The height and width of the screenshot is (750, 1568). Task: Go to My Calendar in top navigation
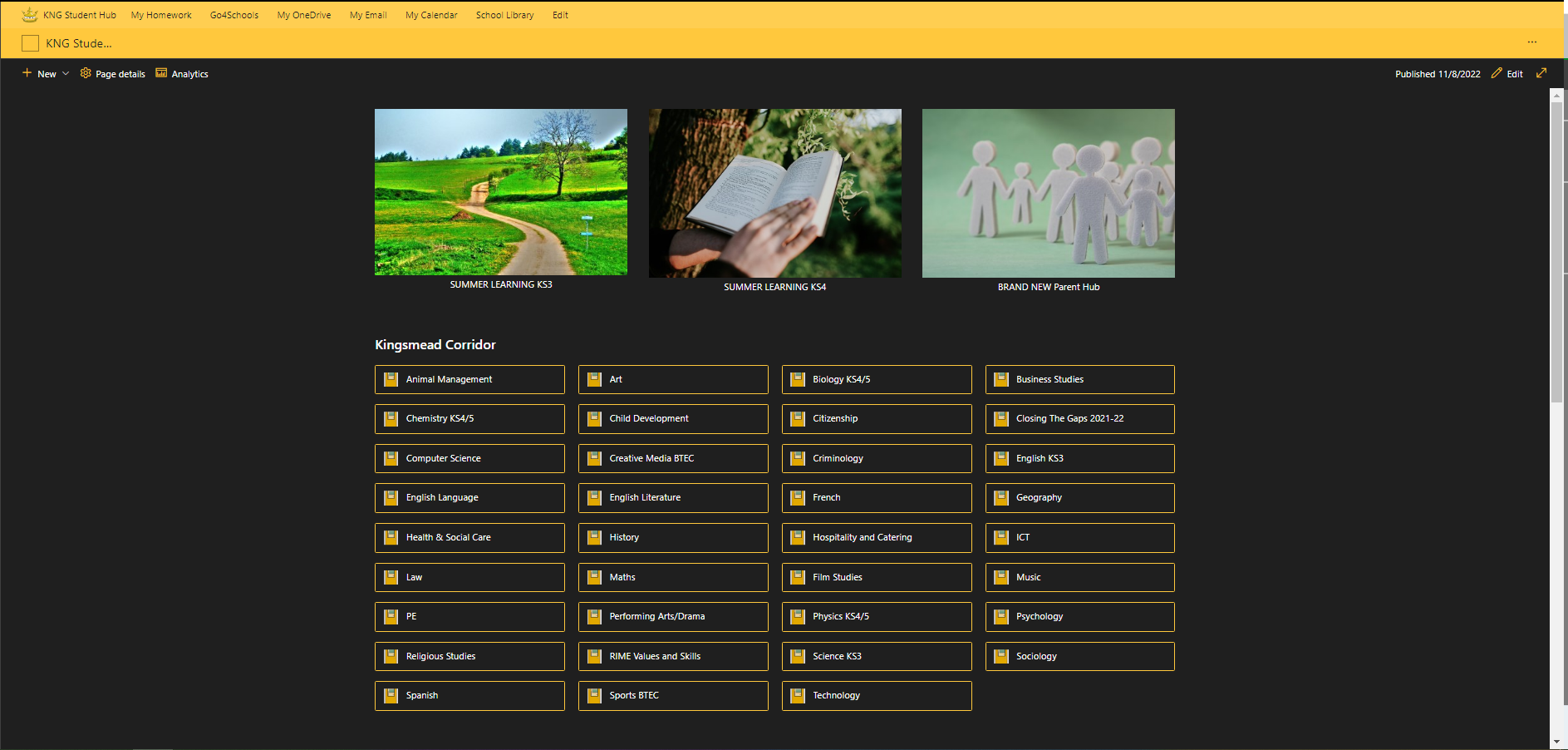pos(431,15)
